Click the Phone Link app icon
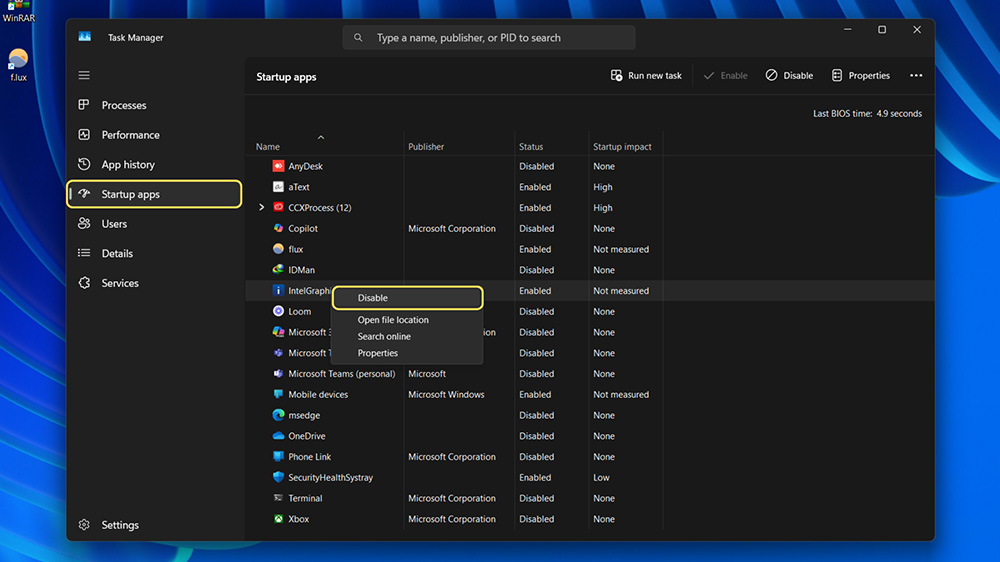This screenshot has width=1000, height=562. click(278, 456)
